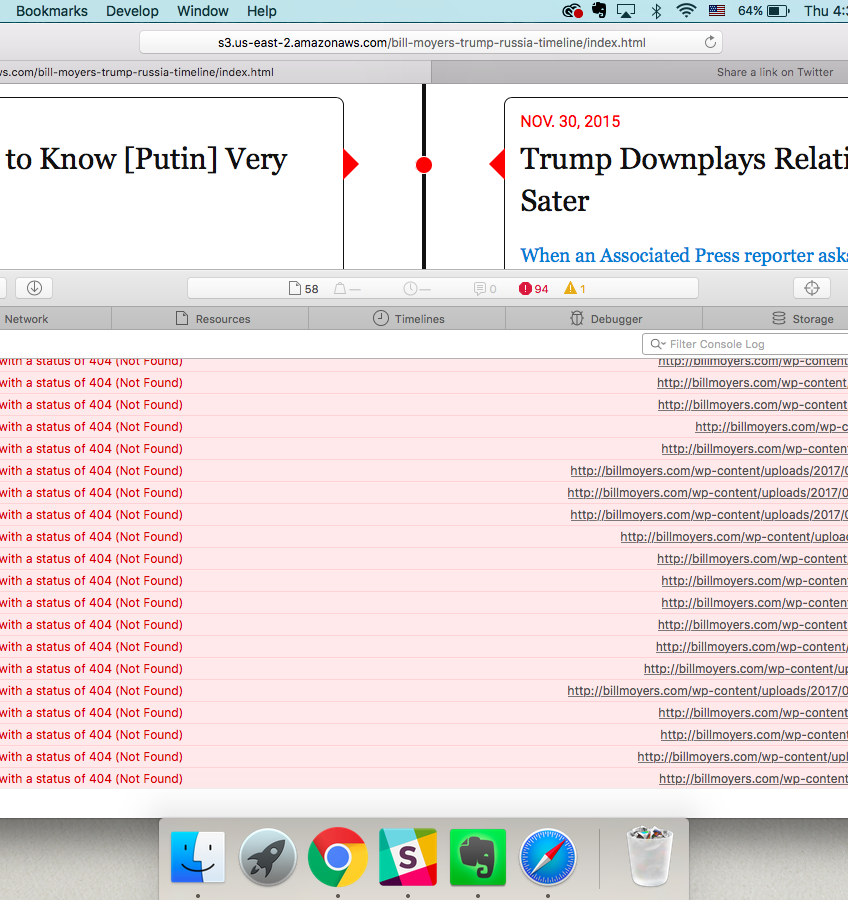Open the Window menu

pos(202,11)
